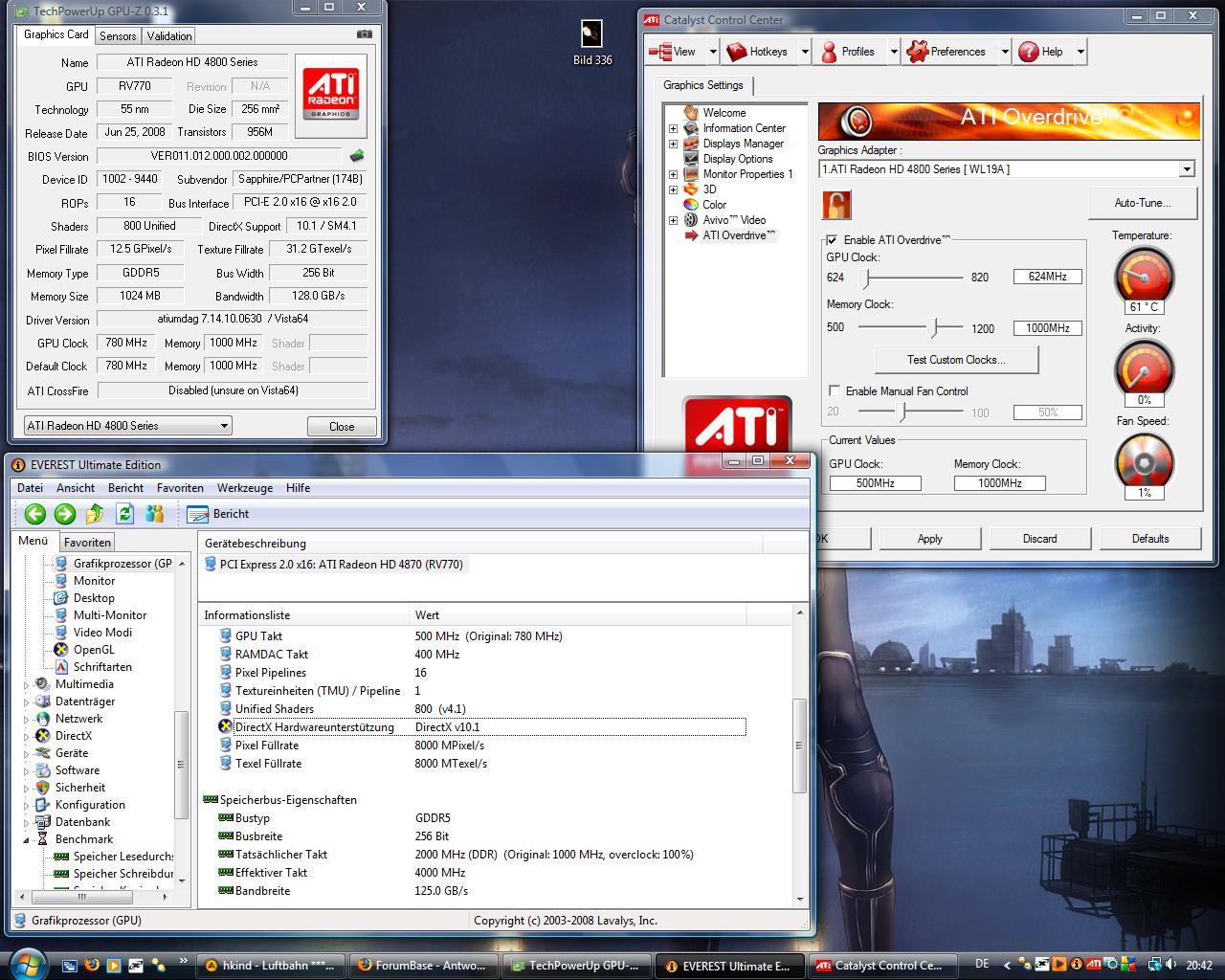This screenshot has width=1225, height=980.
Task: Click the EVEREST up-level arrow icon
Action: point(95,514)
